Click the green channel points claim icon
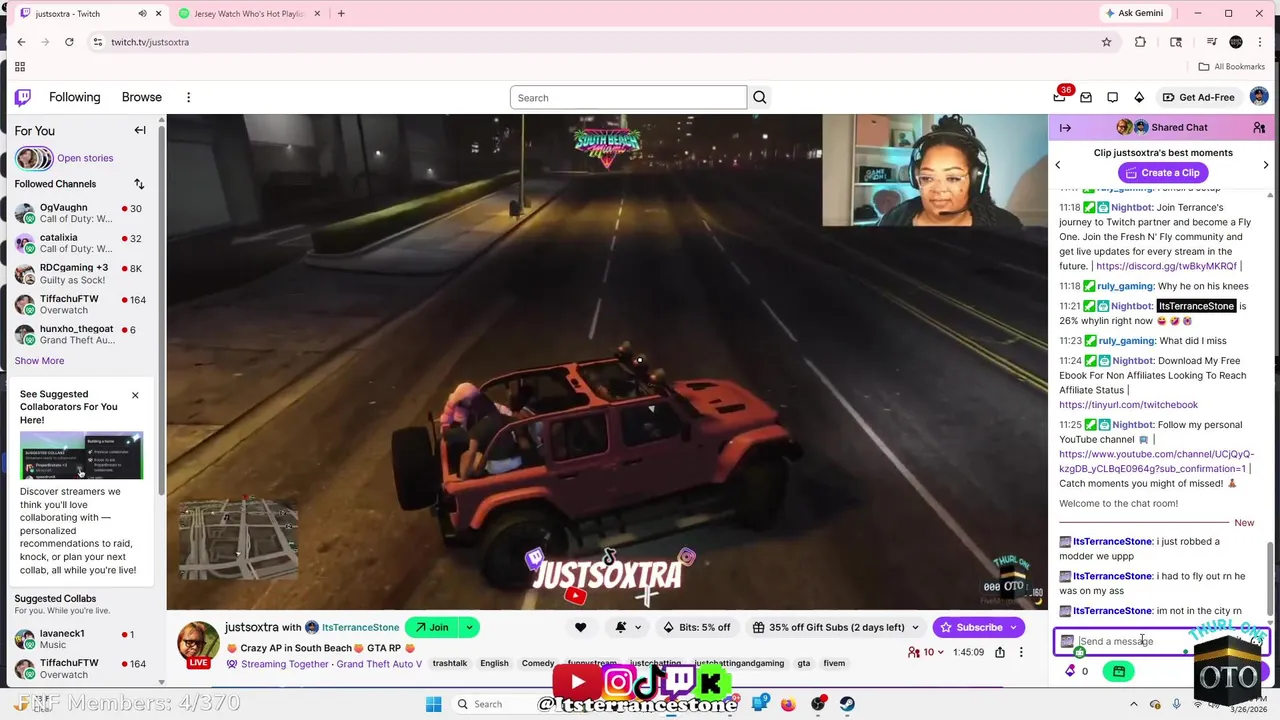Screen dimensions: 1280x720 pyautogui.click(x=1119, y=671)
